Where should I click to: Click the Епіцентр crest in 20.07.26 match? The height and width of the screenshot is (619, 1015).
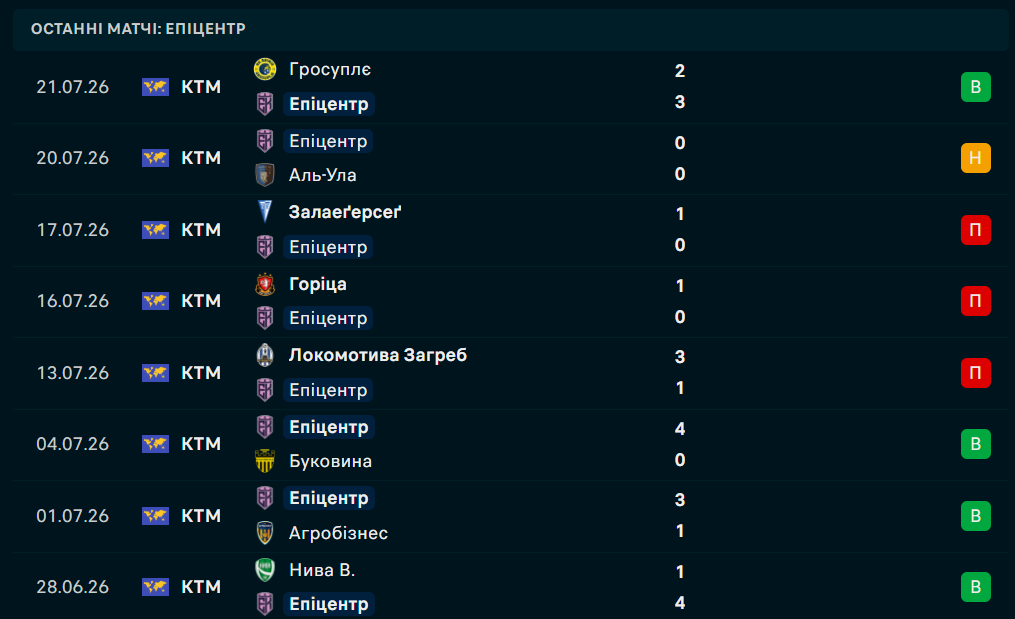(265, 141)
